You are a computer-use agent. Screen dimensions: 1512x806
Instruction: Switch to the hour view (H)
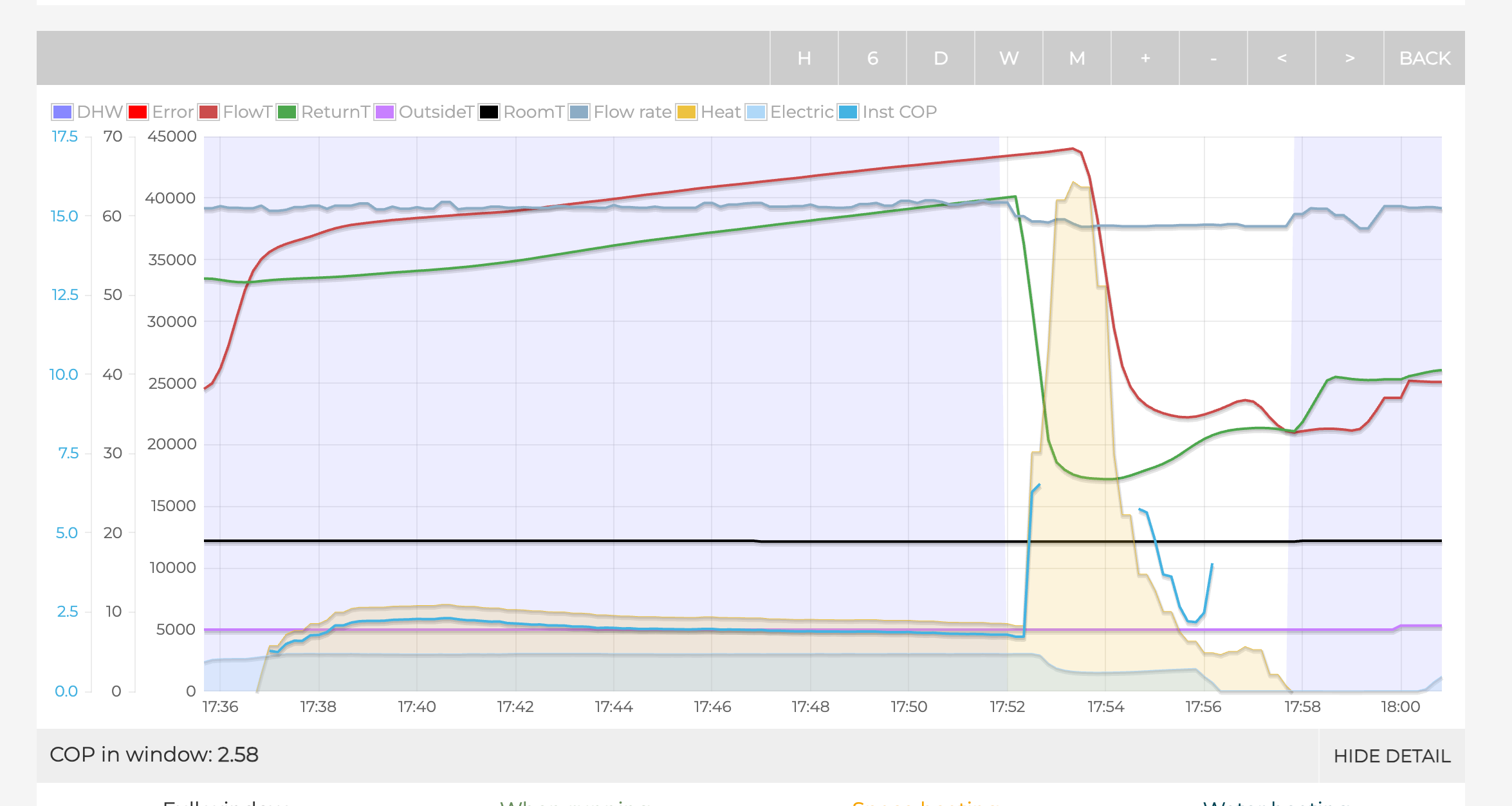804,58
